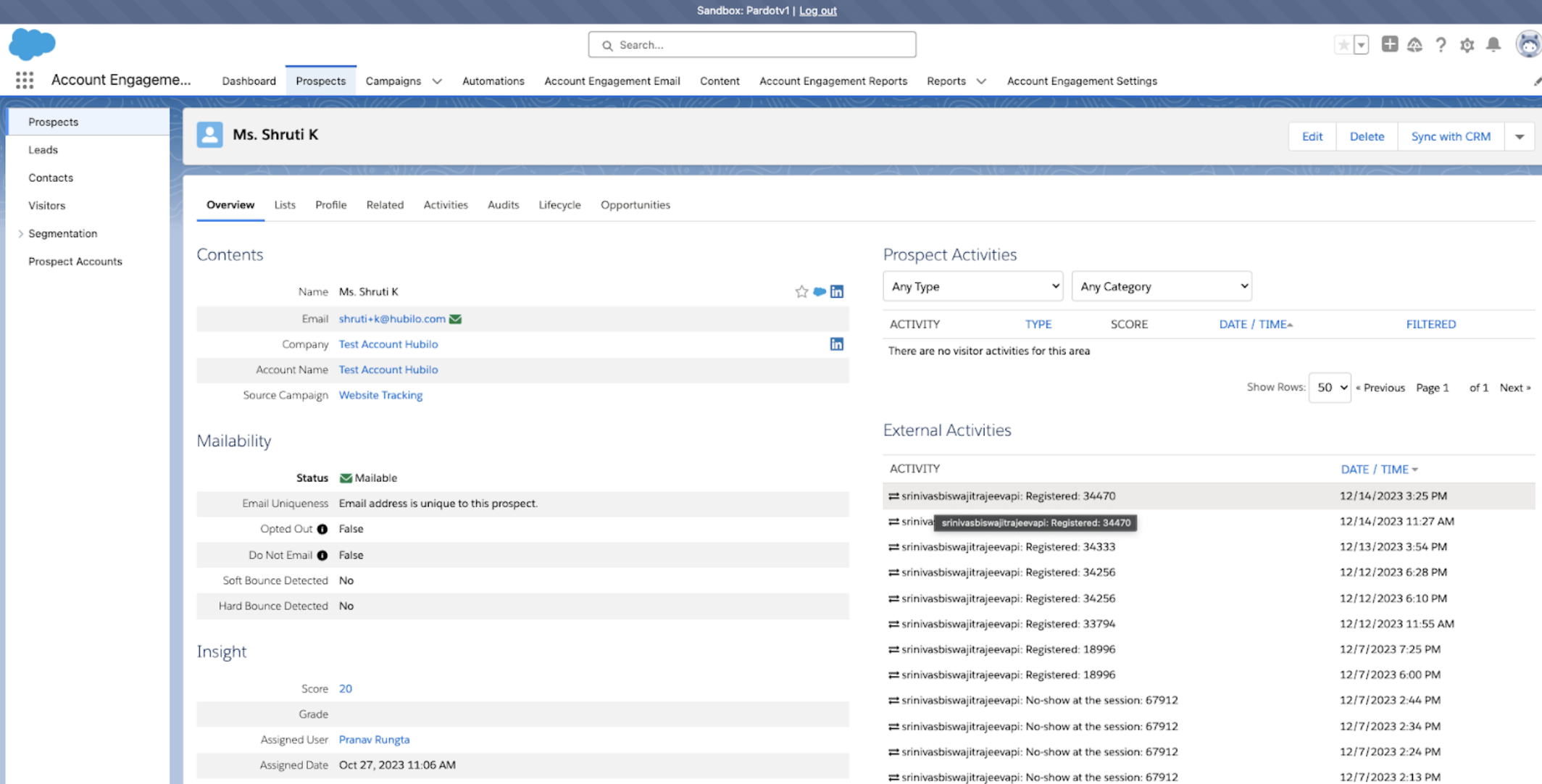Open the Any Category filter dropdown
Image resolution: width=1542 pixels, height=784 pixels.
coord(1162,286)
